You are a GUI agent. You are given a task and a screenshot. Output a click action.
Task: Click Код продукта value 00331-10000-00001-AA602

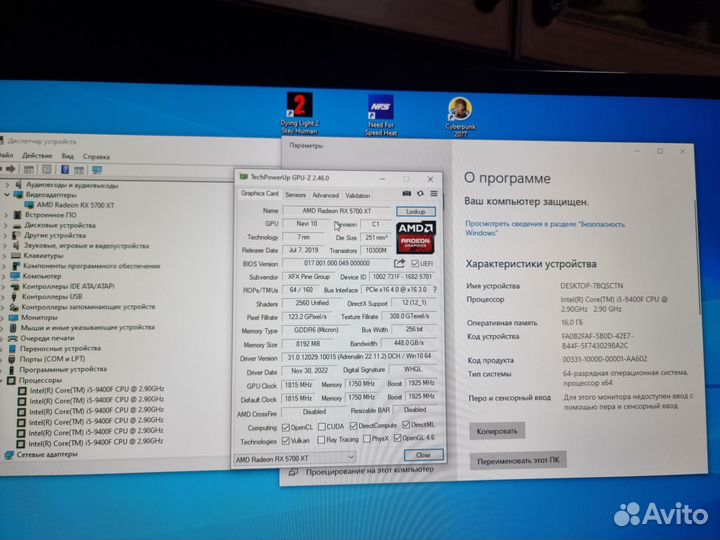[605, 359]
